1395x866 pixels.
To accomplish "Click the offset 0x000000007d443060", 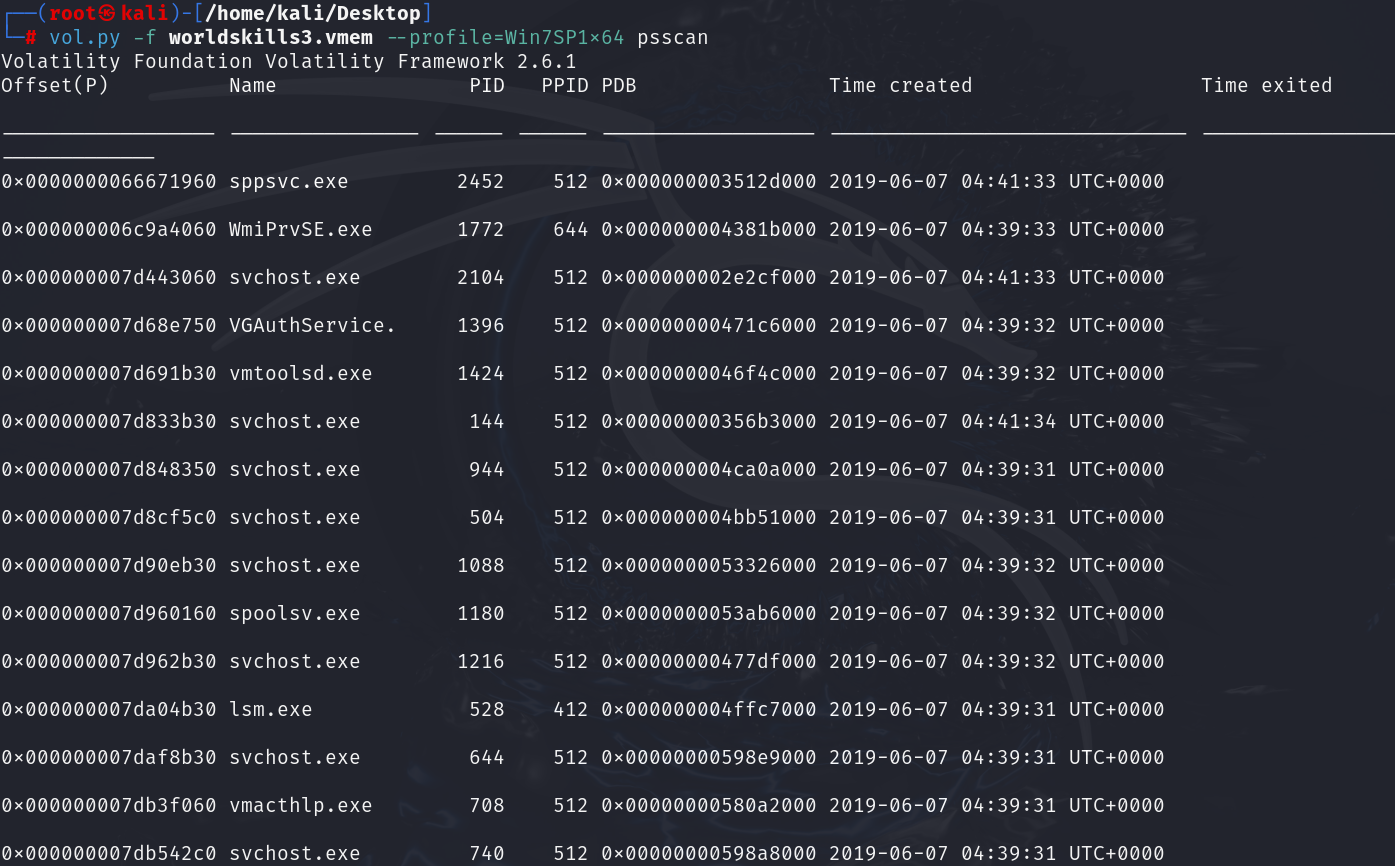I will tap(108, 277).
